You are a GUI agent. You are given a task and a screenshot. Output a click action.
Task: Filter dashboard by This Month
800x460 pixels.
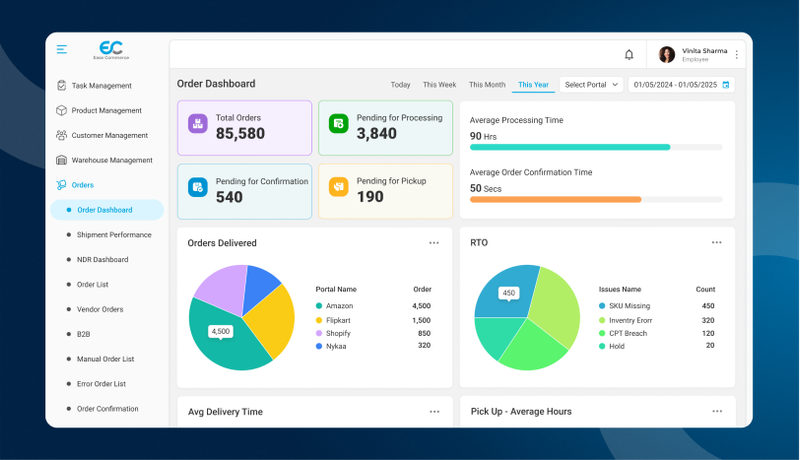pyautogui.click(x=487, y=85)
